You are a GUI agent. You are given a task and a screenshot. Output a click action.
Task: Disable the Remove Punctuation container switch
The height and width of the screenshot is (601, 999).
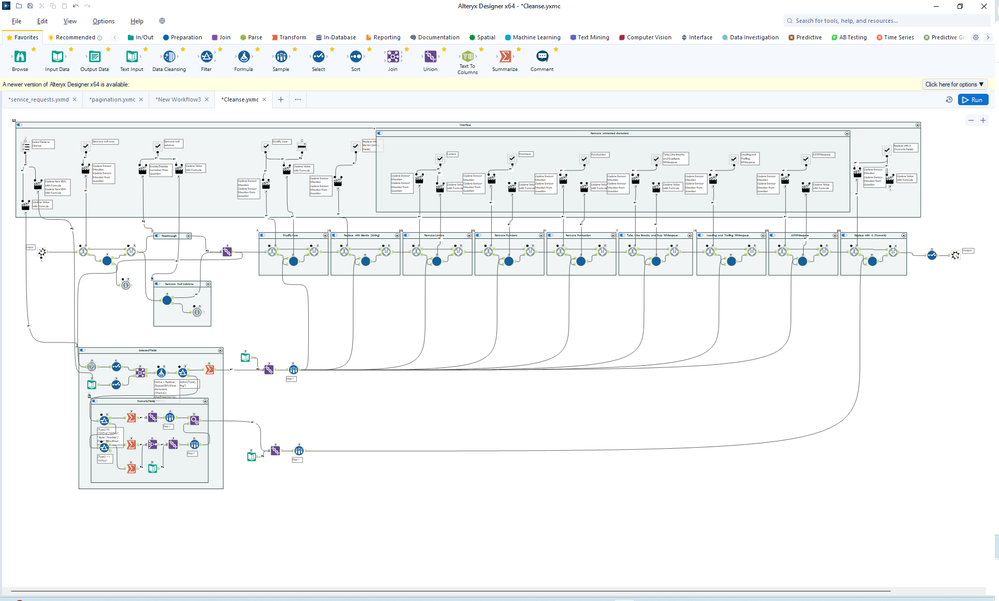point(551,235)
